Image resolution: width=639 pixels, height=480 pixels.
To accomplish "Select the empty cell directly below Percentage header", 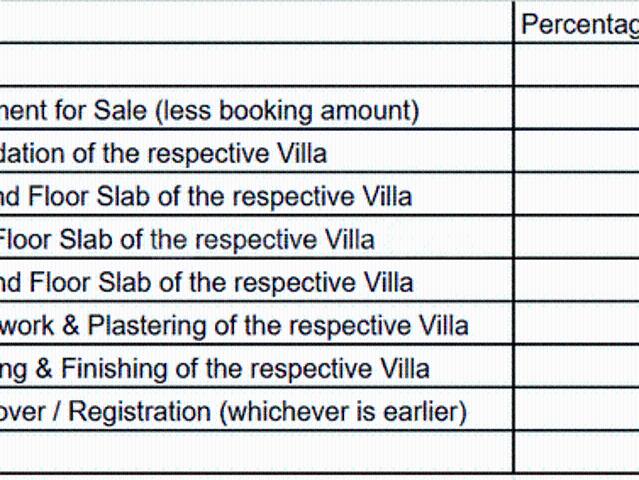I will point(577,66).
